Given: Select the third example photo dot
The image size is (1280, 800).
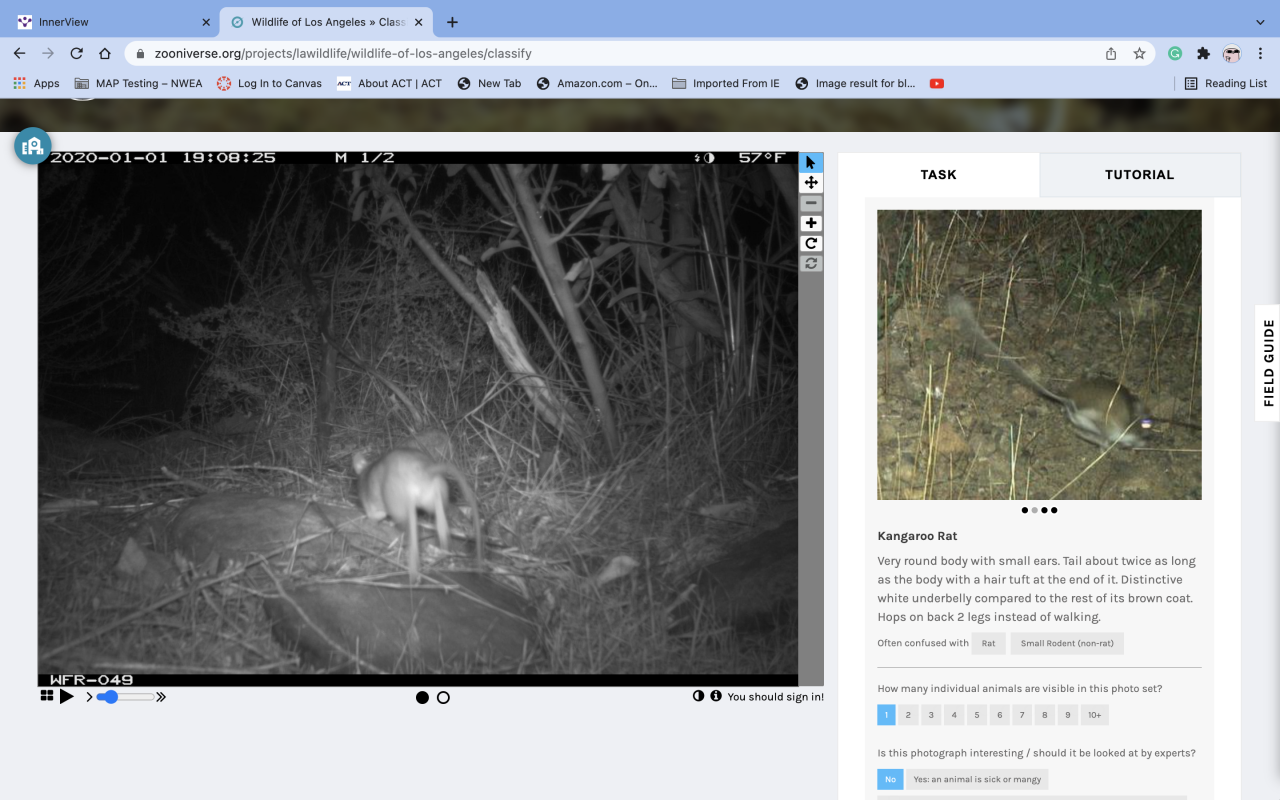Looking at the screenshot, I should 1044,510.
